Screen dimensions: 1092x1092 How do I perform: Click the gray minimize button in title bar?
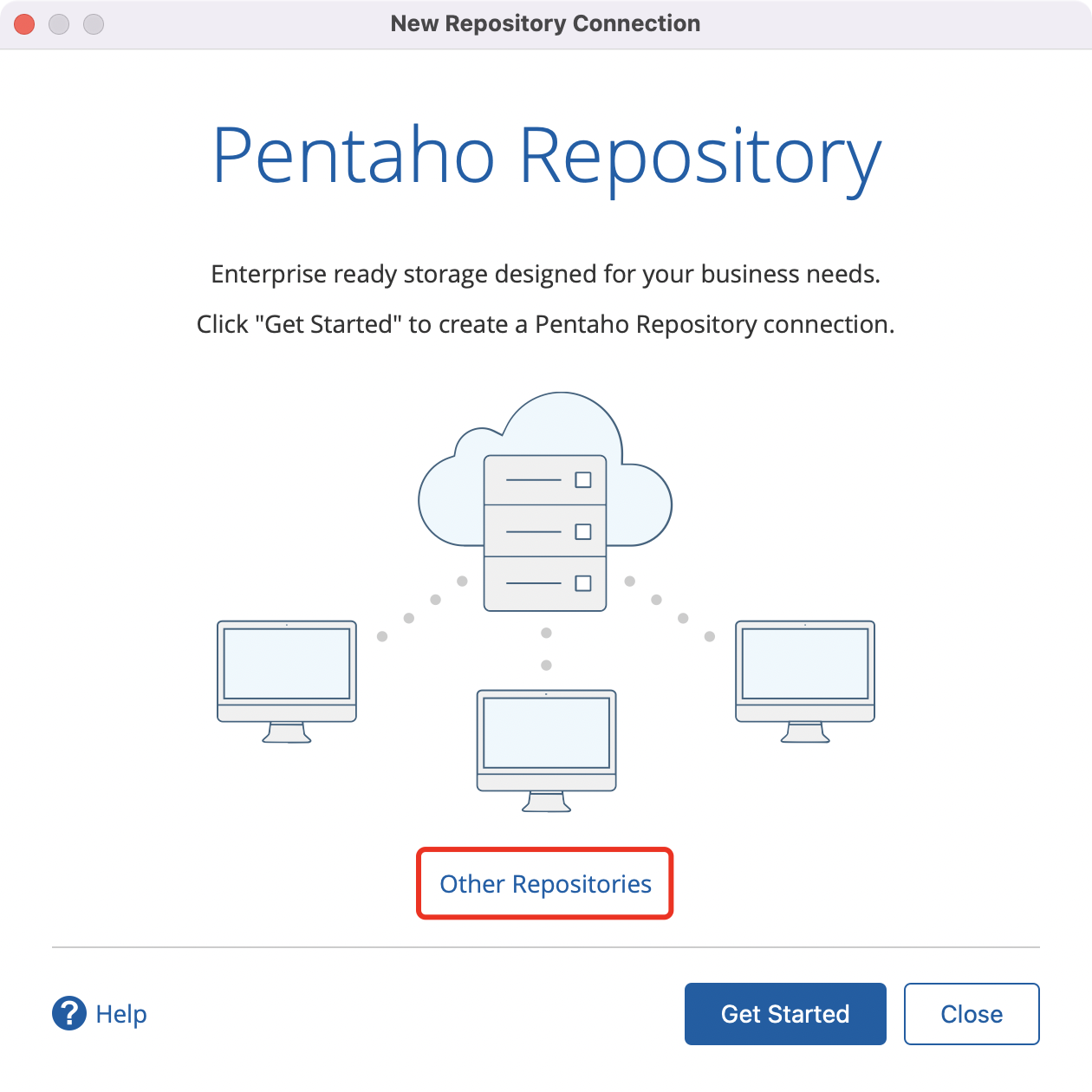[59, 24]
